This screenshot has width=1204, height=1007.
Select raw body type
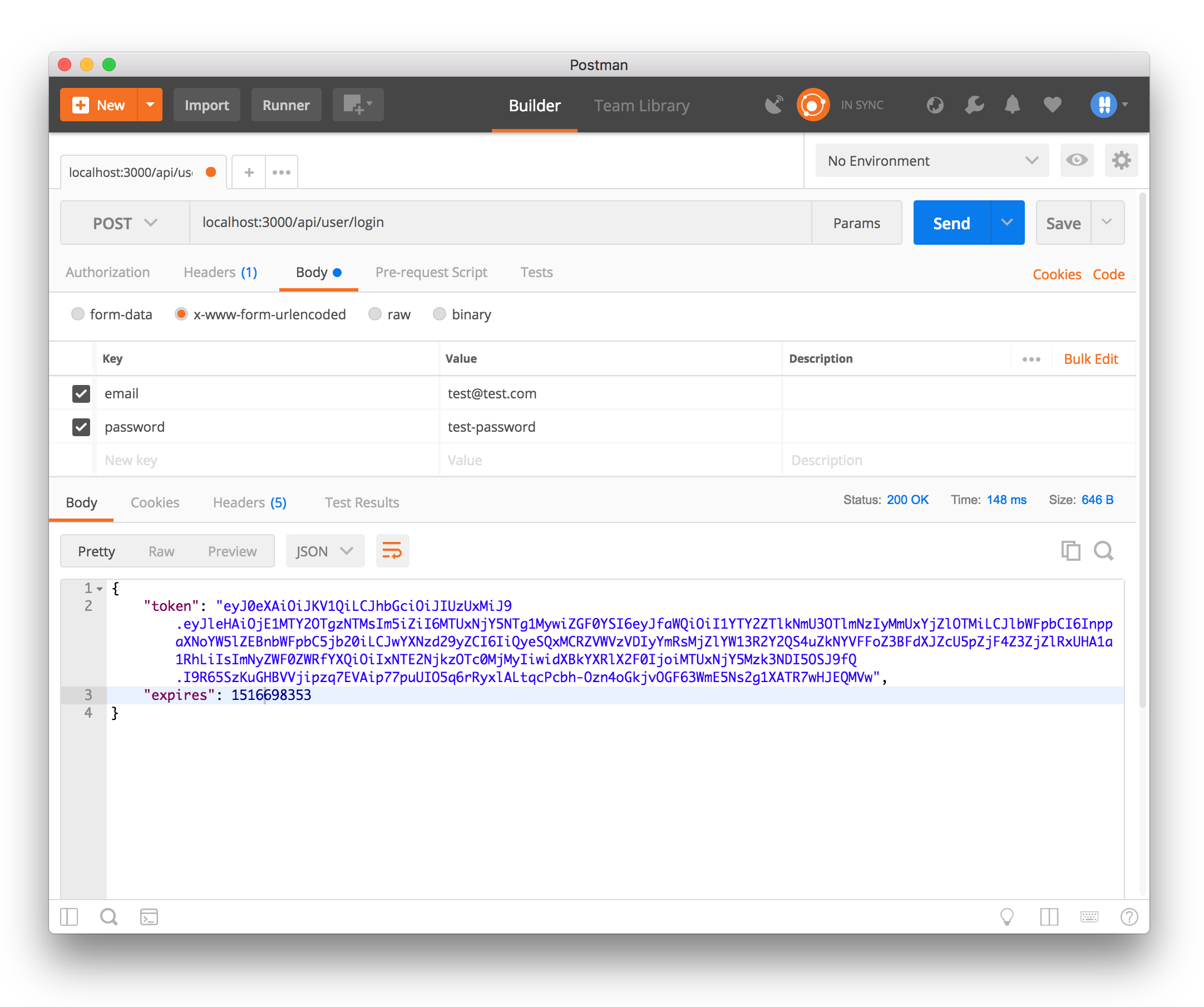[374, 314]
